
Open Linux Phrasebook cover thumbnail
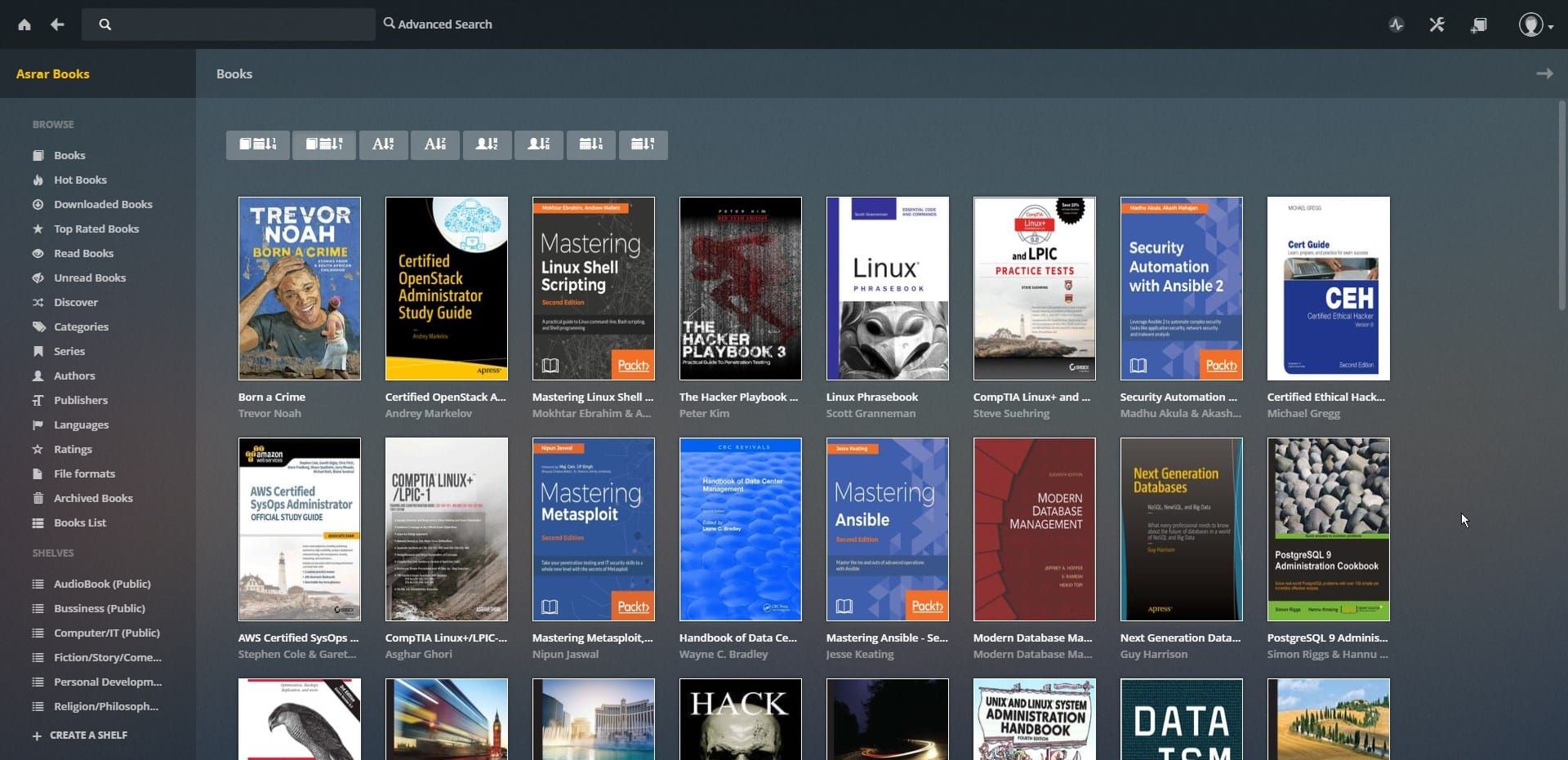pos(888,288)
